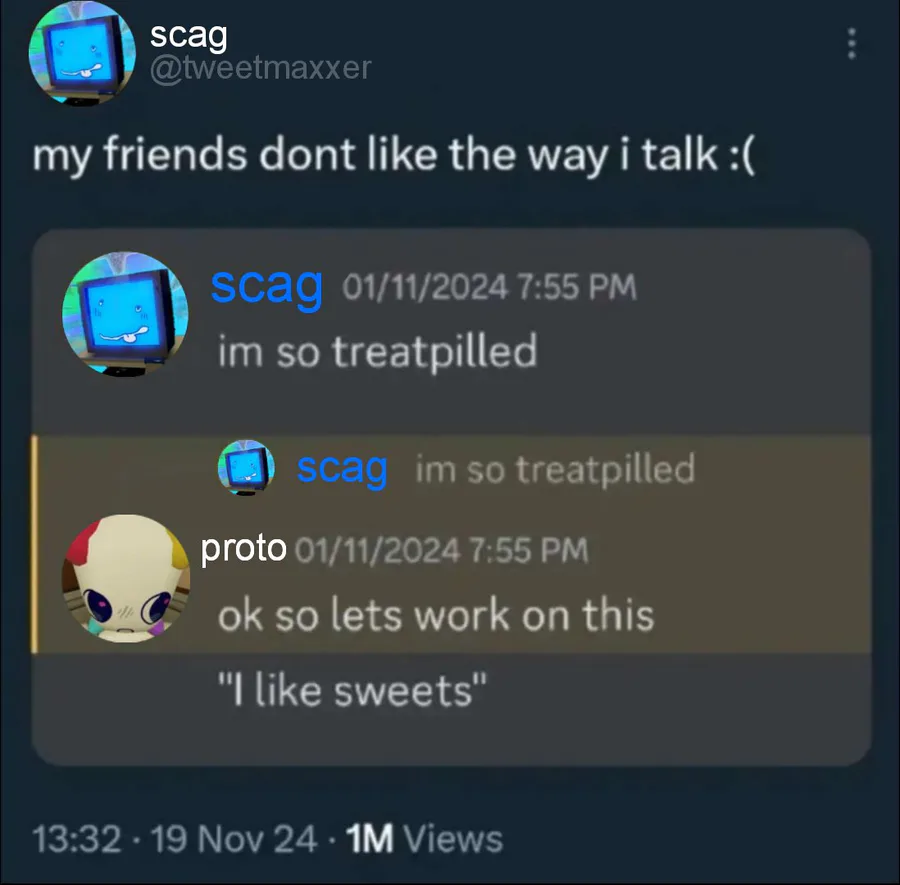The height and width of the screenshot is (885, 900).
Task: Open the 13:32 · 19 Nov 24 timestamp
Action: pos(174,839)
